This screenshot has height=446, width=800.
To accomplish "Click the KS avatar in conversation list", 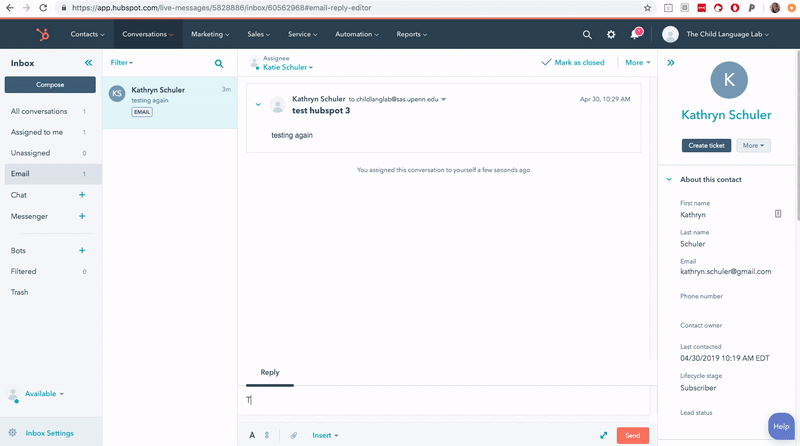I will tap(117, 93).
